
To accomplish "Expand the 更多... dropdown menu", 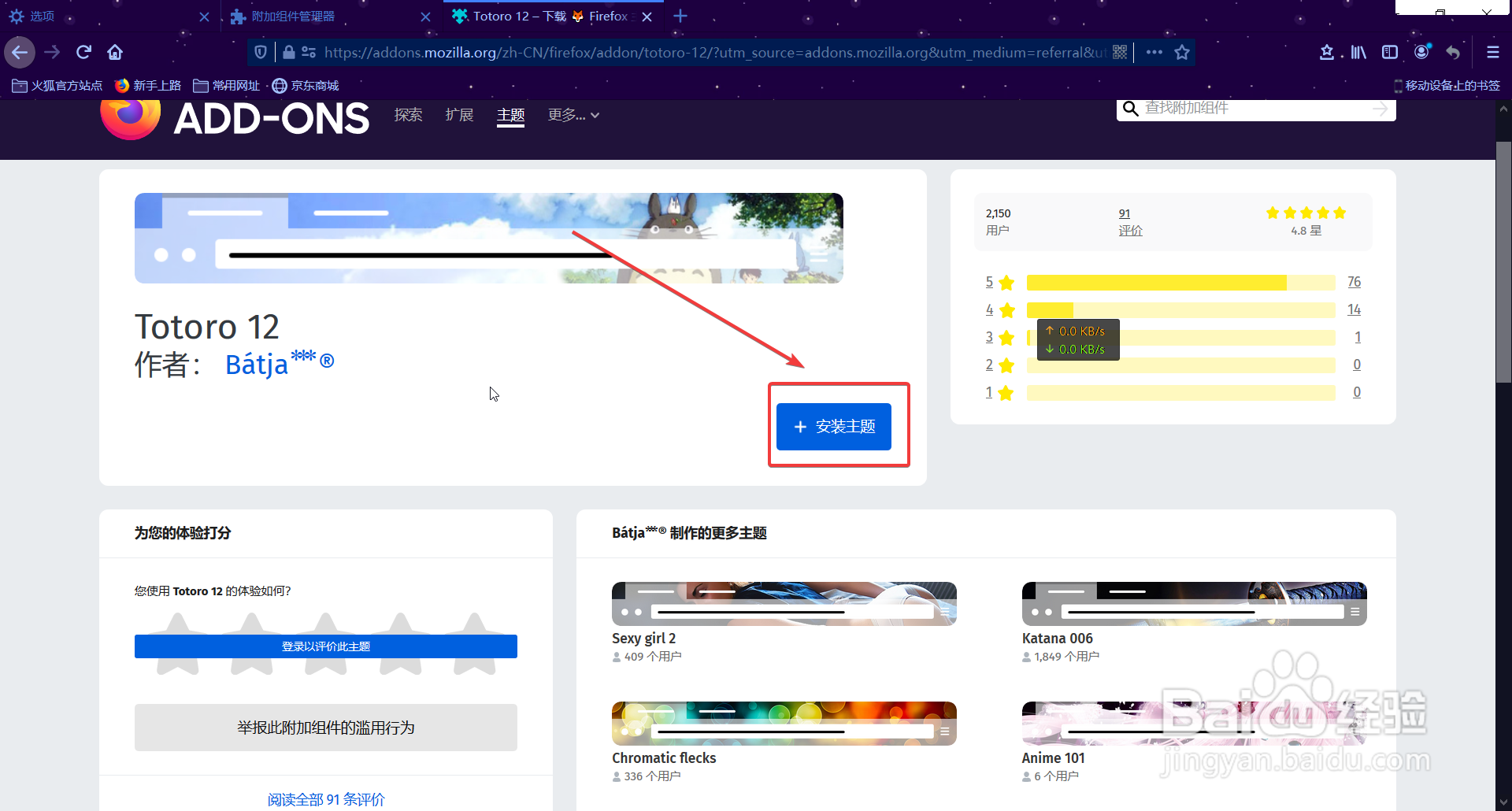I will click(573, 115).
